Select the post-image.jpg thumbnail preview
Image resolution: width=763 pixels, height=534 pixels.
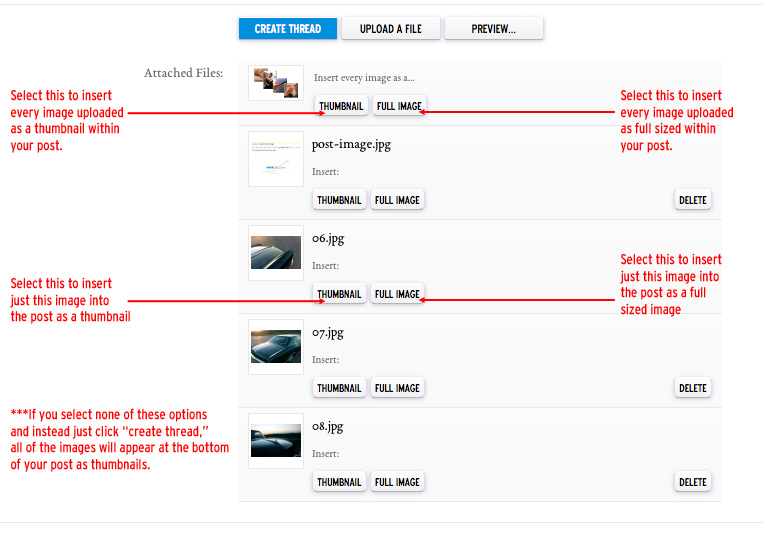click(275, 159)
